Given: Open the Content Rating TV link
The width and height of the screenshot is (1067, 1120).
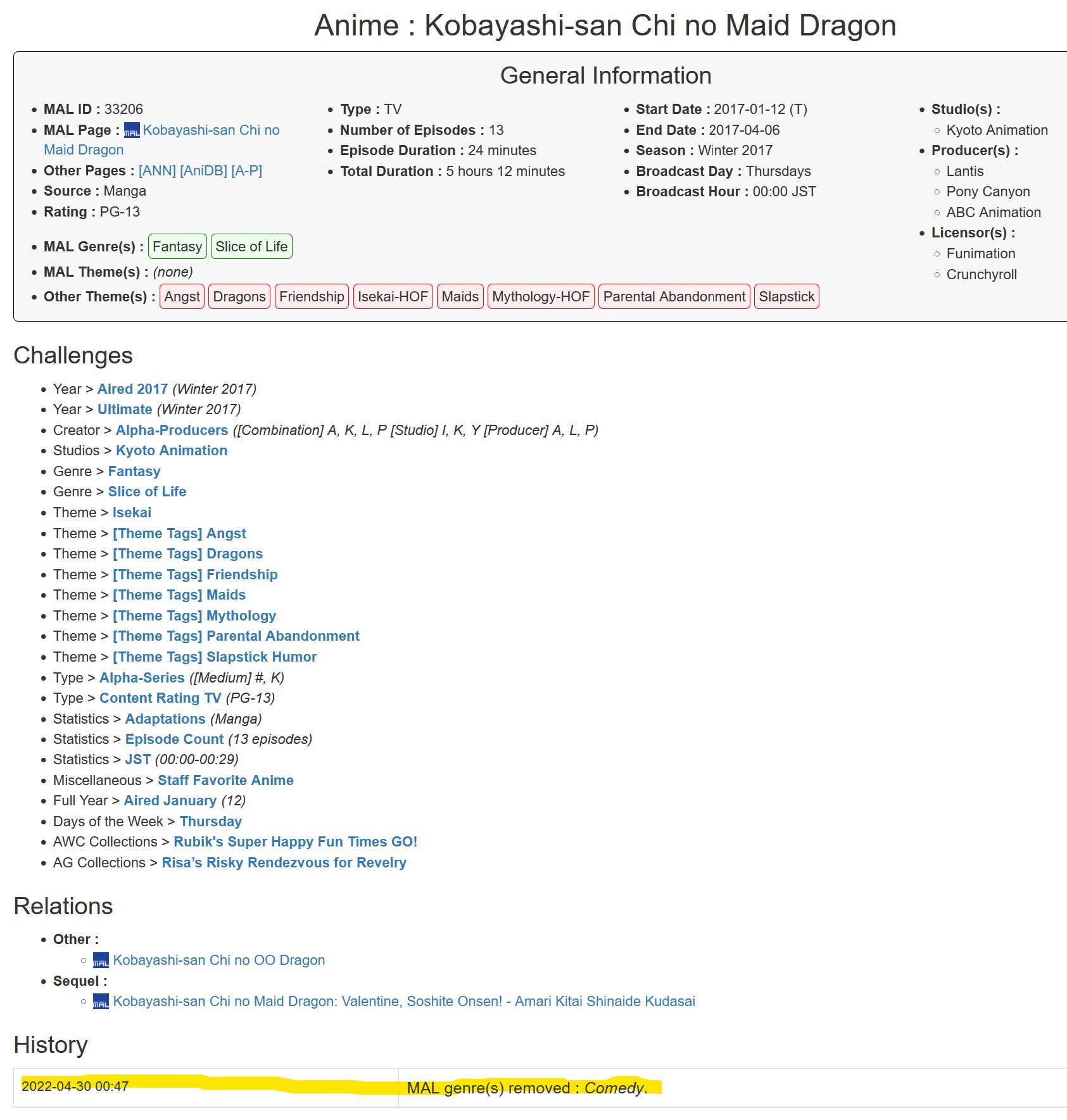Looking at the screenshot, I should [160, 698].
